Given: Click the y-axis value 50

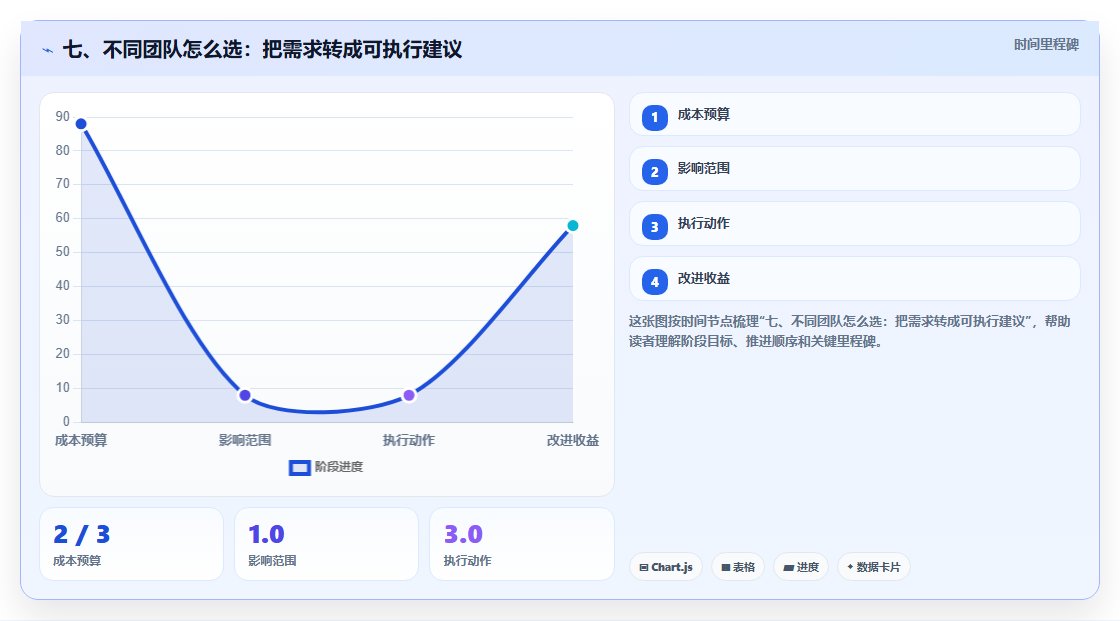Looking at the screenshot, I should coord(63,252).
